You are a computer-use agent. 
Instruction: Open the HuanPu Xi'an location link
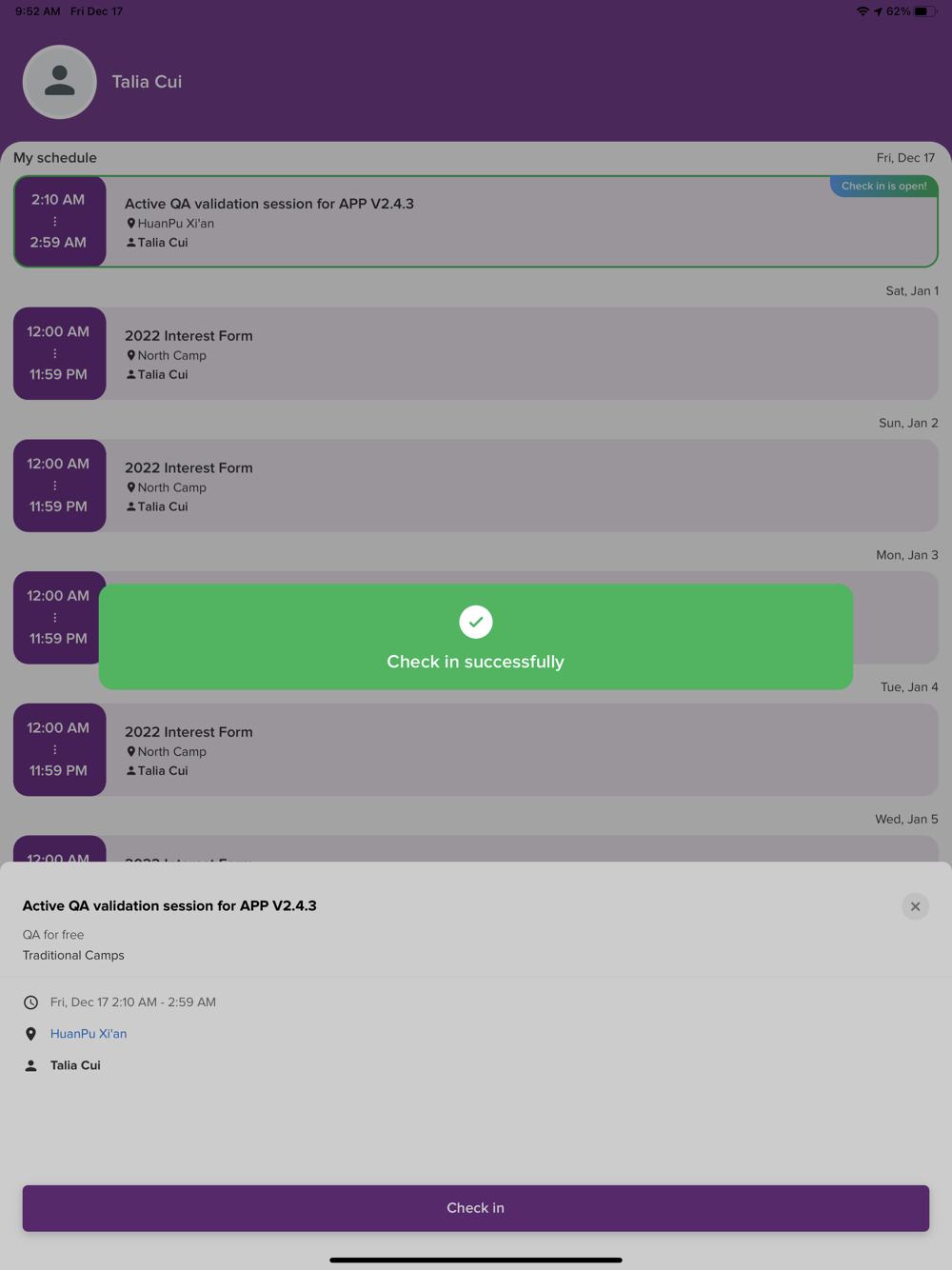[x=89, y=1034]
